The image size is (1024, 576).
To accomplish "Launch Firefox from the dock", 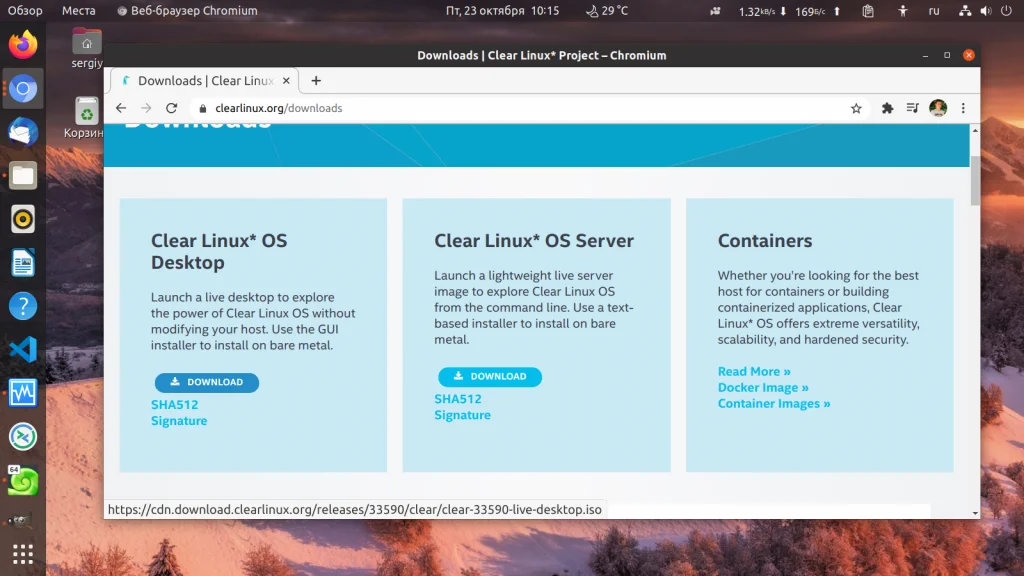I will click(x=23, y=45).
